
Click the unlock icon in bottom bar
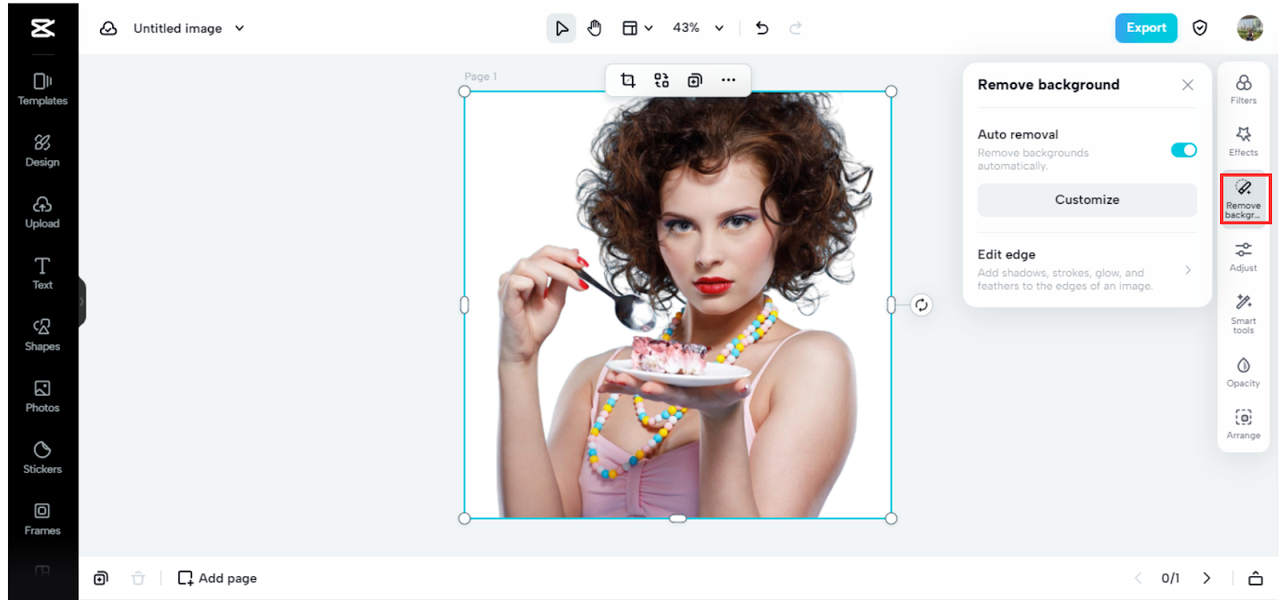click(1255, 578)
